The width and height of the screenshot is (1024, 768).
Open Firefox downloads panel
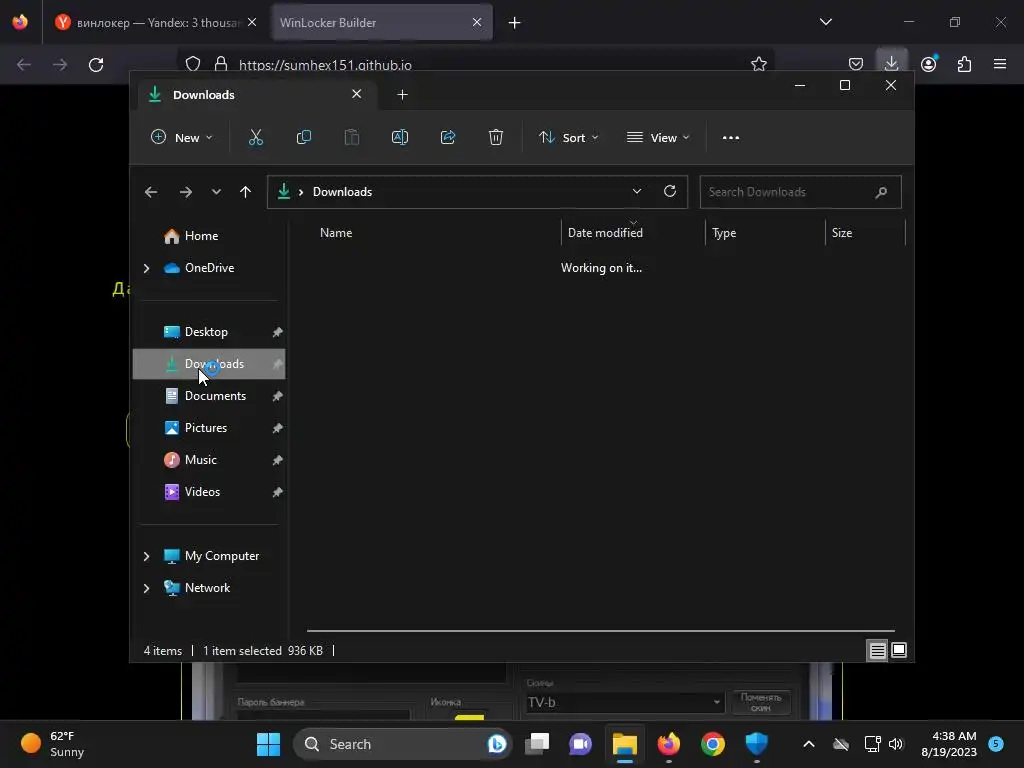tap(891, 63)
